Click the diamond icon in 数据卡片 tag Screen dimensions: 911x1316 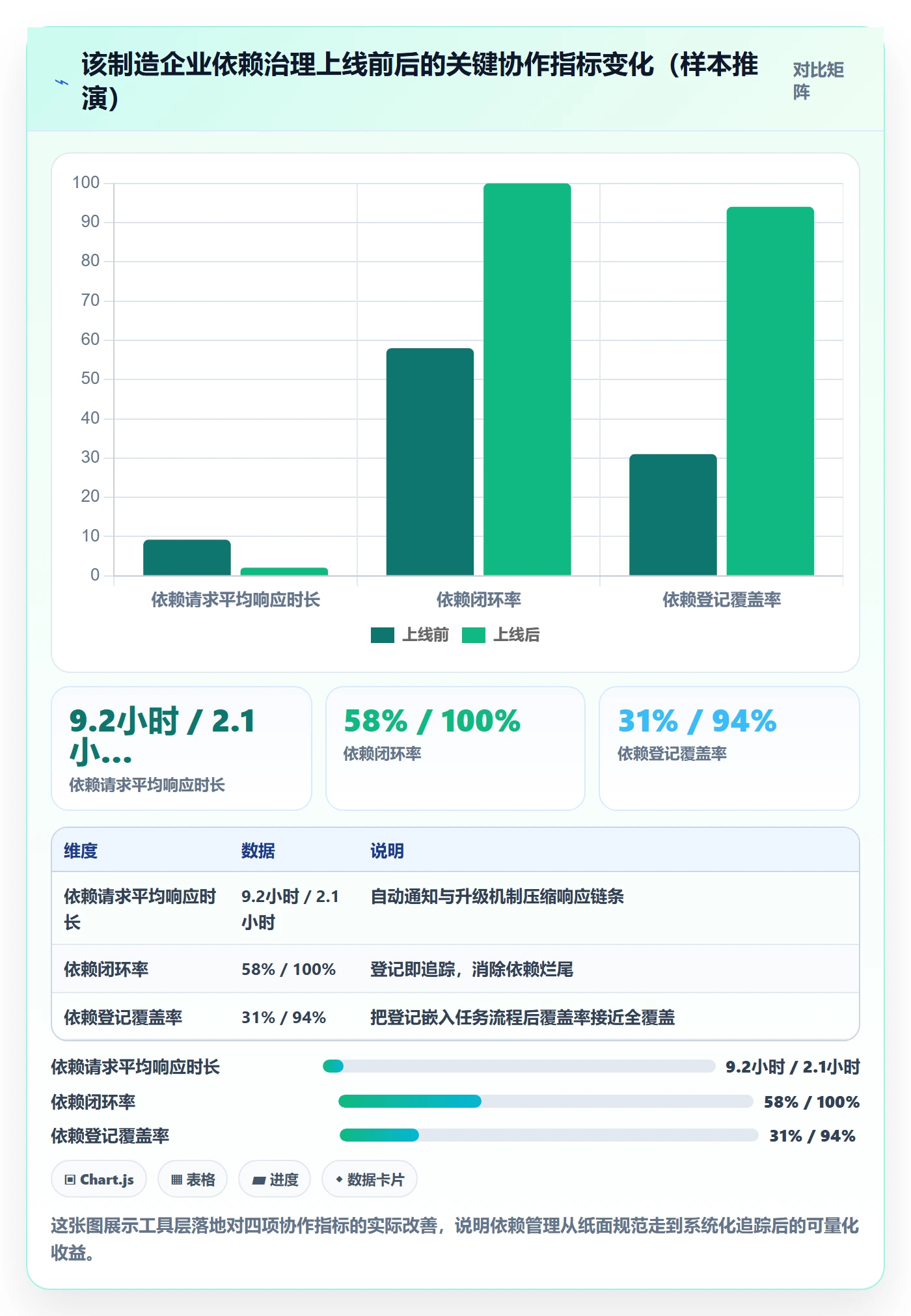[338, 1179]
